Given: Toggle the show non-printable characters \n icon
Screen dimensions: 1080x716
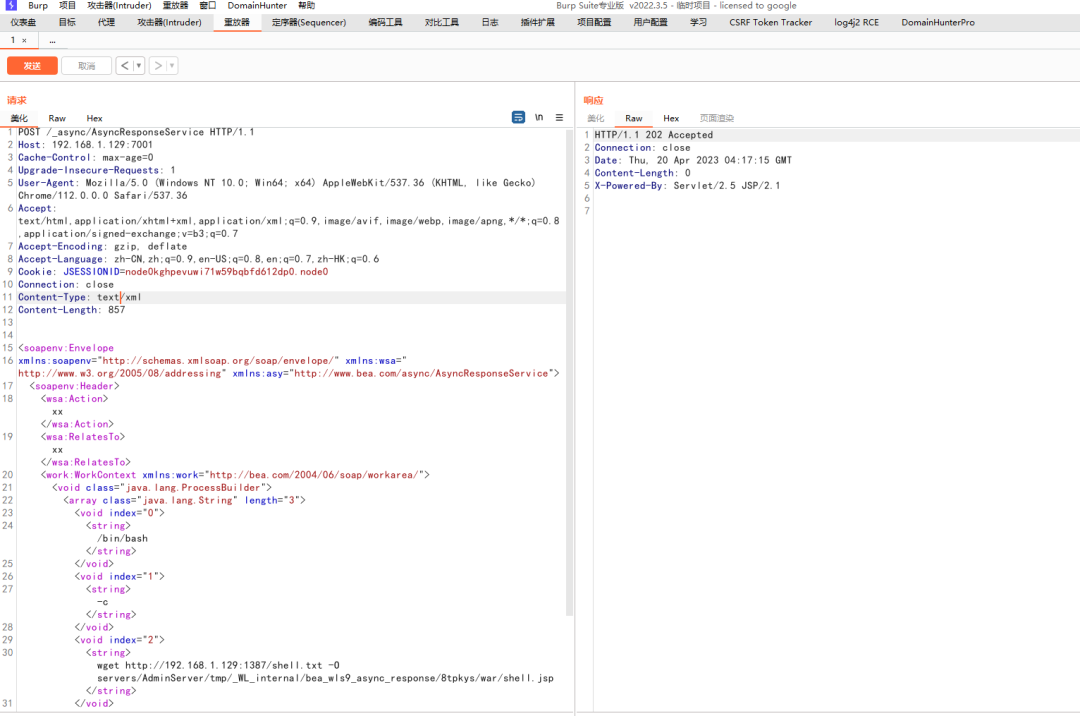Looking at the screenshot, I should [539, 118].
